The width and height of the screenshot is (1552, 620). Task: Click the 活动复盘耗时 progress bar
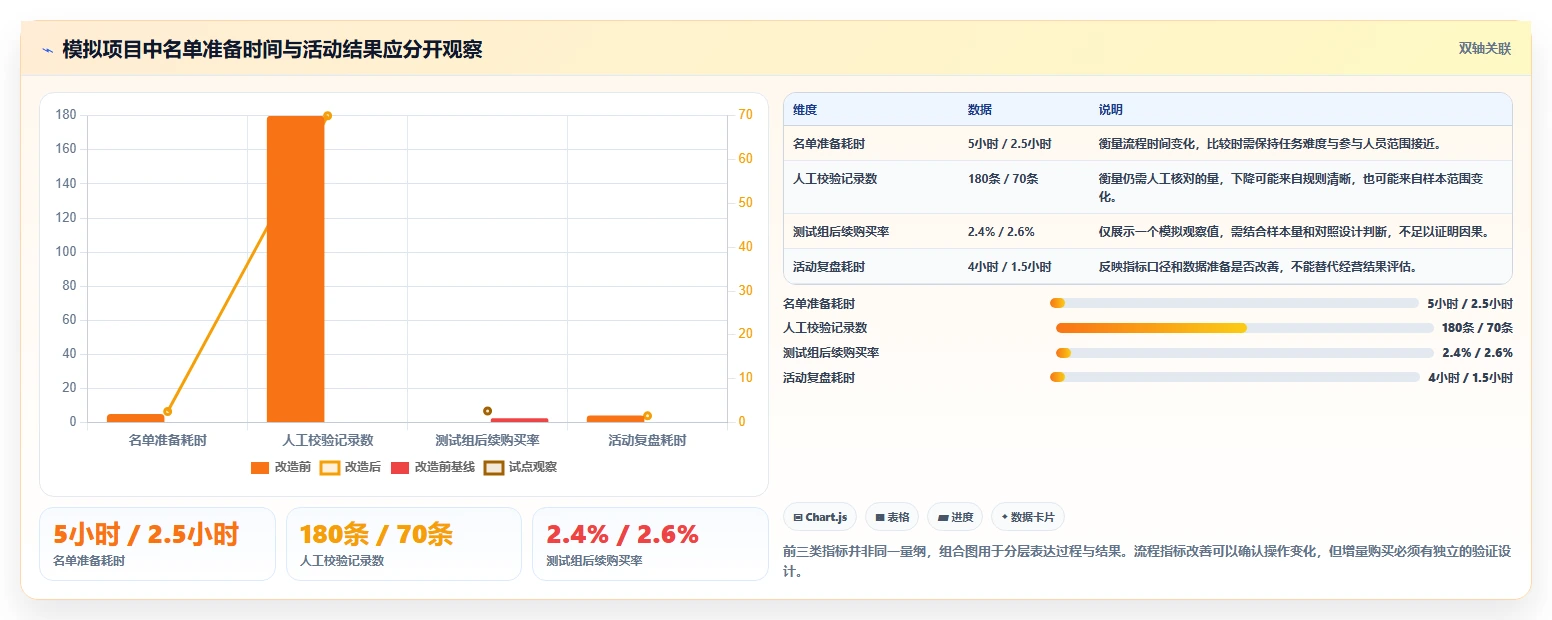point(1234,377)
